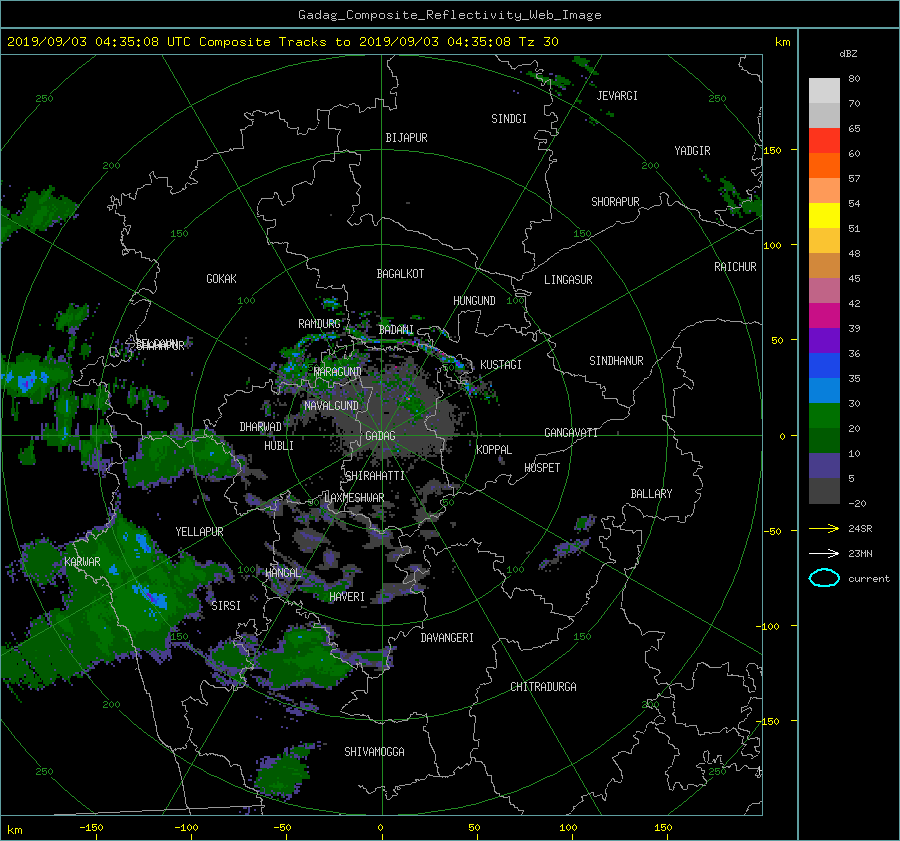This screenshot has height=841, width=900.
Task: Select the indigo 5-10 dBZ legend swatch
Action: coord(824,466)
